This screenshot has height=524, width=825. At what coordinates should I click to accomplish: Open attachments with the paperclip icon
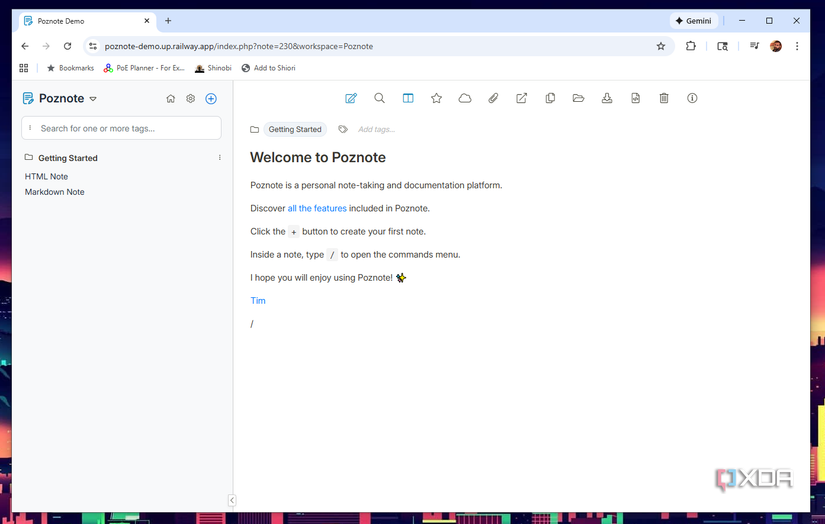pyautogui.click(x=493, y=98)
